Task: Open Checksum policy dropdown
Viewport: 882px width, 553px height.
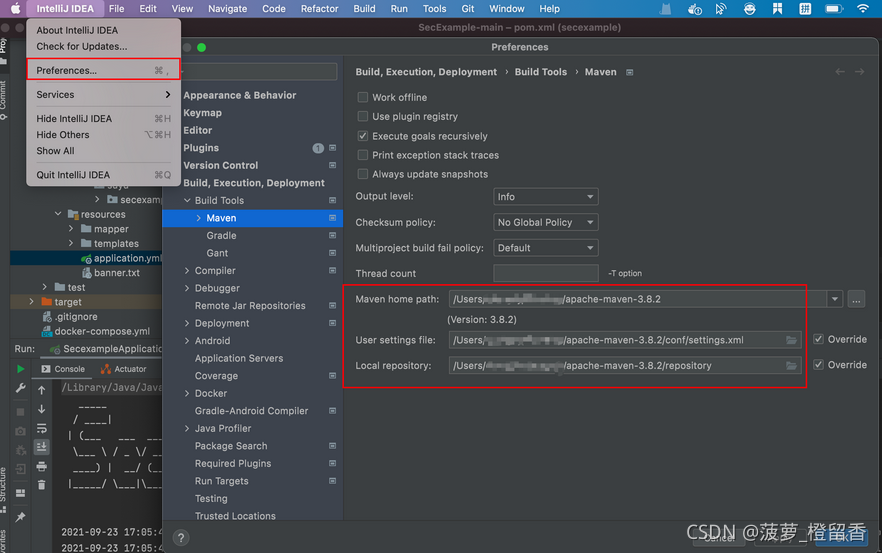Action: [546, 222]
